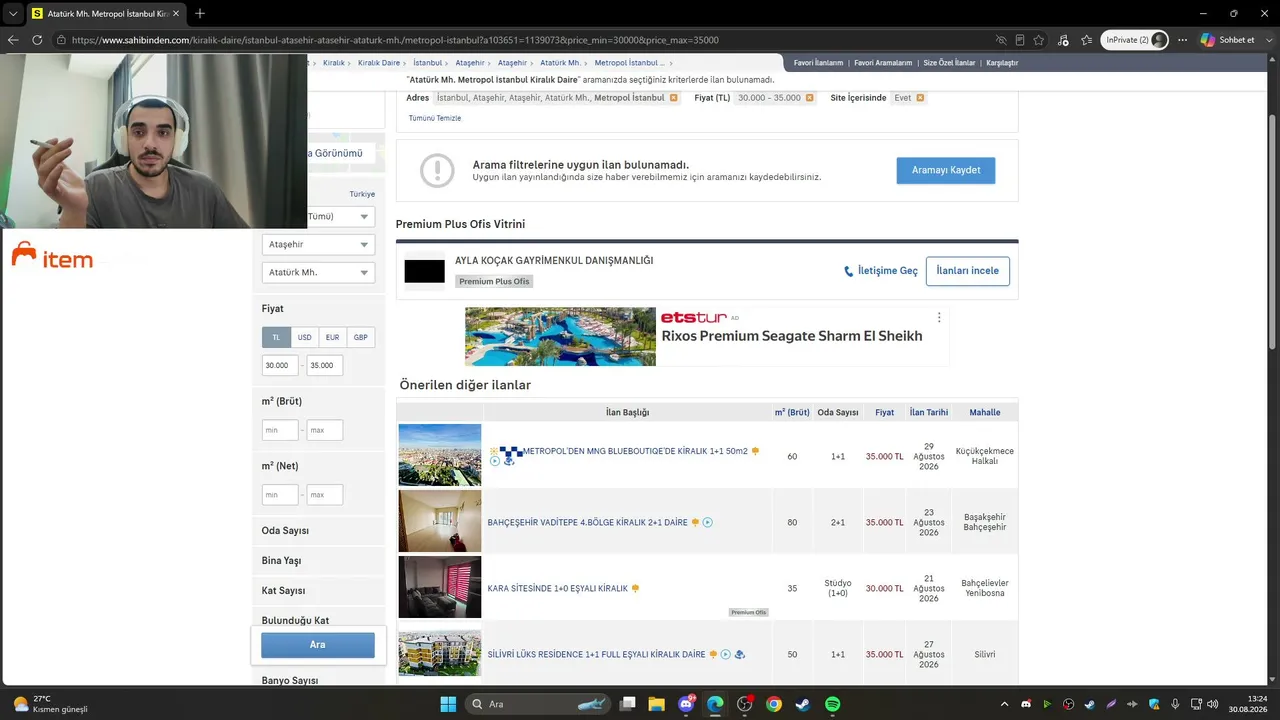The width and height of the screenshot is (1280, 720).
Task: Open the browser three-dot settings menu
Action: pos(1182,40)
